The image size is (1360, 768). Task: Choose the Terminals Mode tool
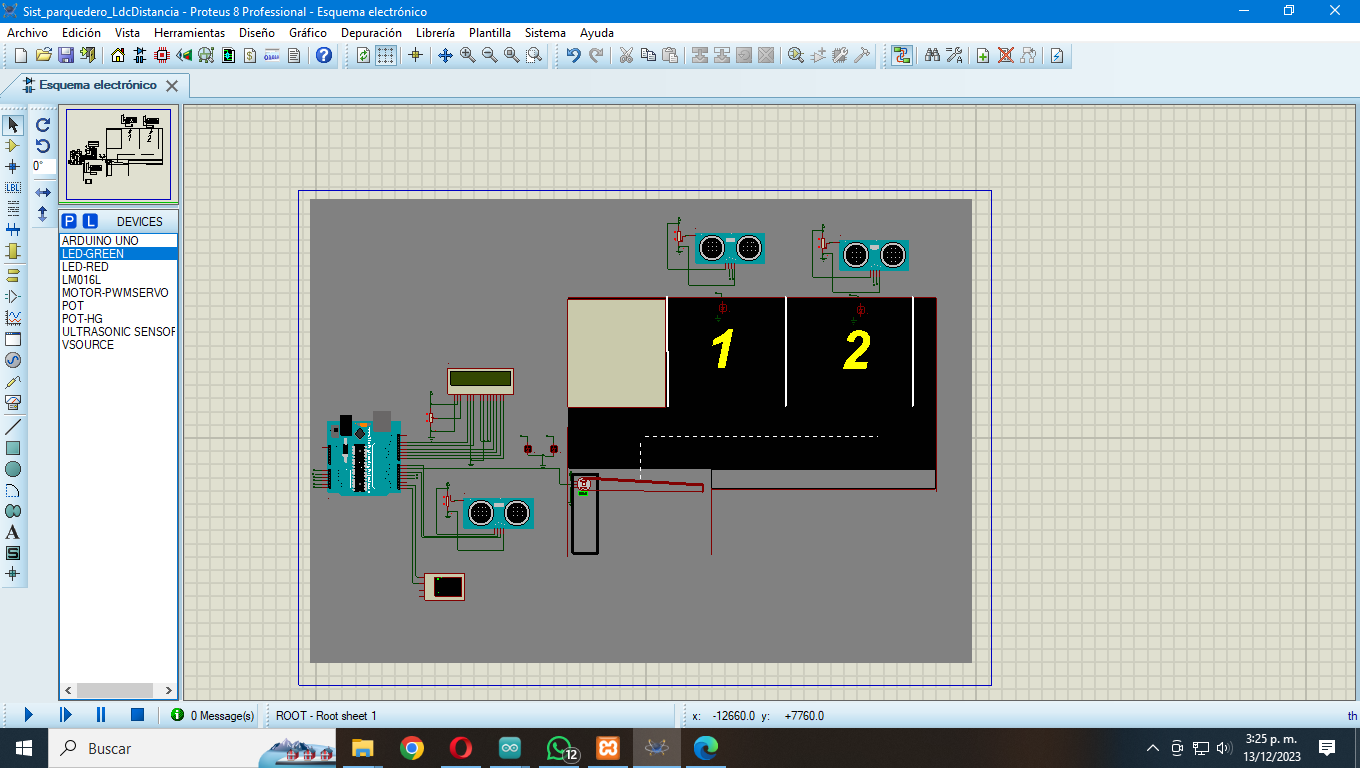point(13,275)
